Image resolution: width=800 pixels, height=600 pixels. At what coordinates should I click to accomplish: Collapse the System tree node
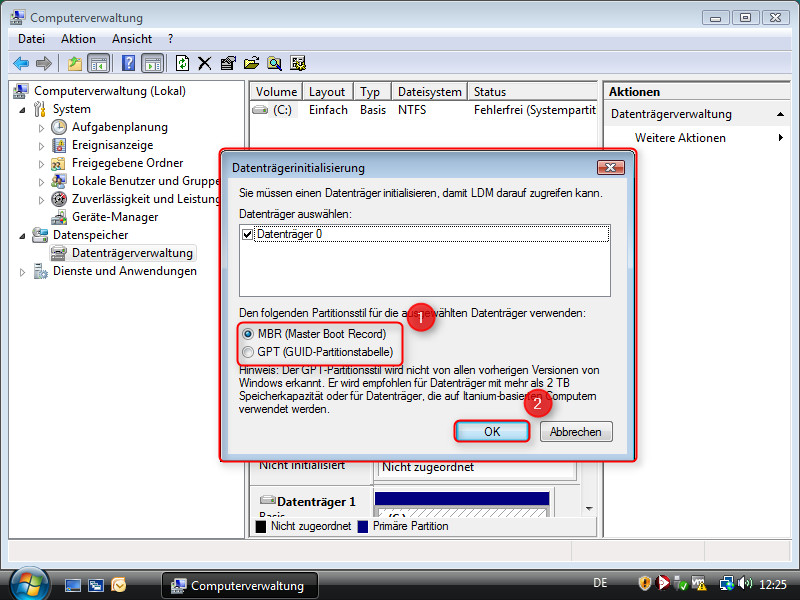coord(22,110)
